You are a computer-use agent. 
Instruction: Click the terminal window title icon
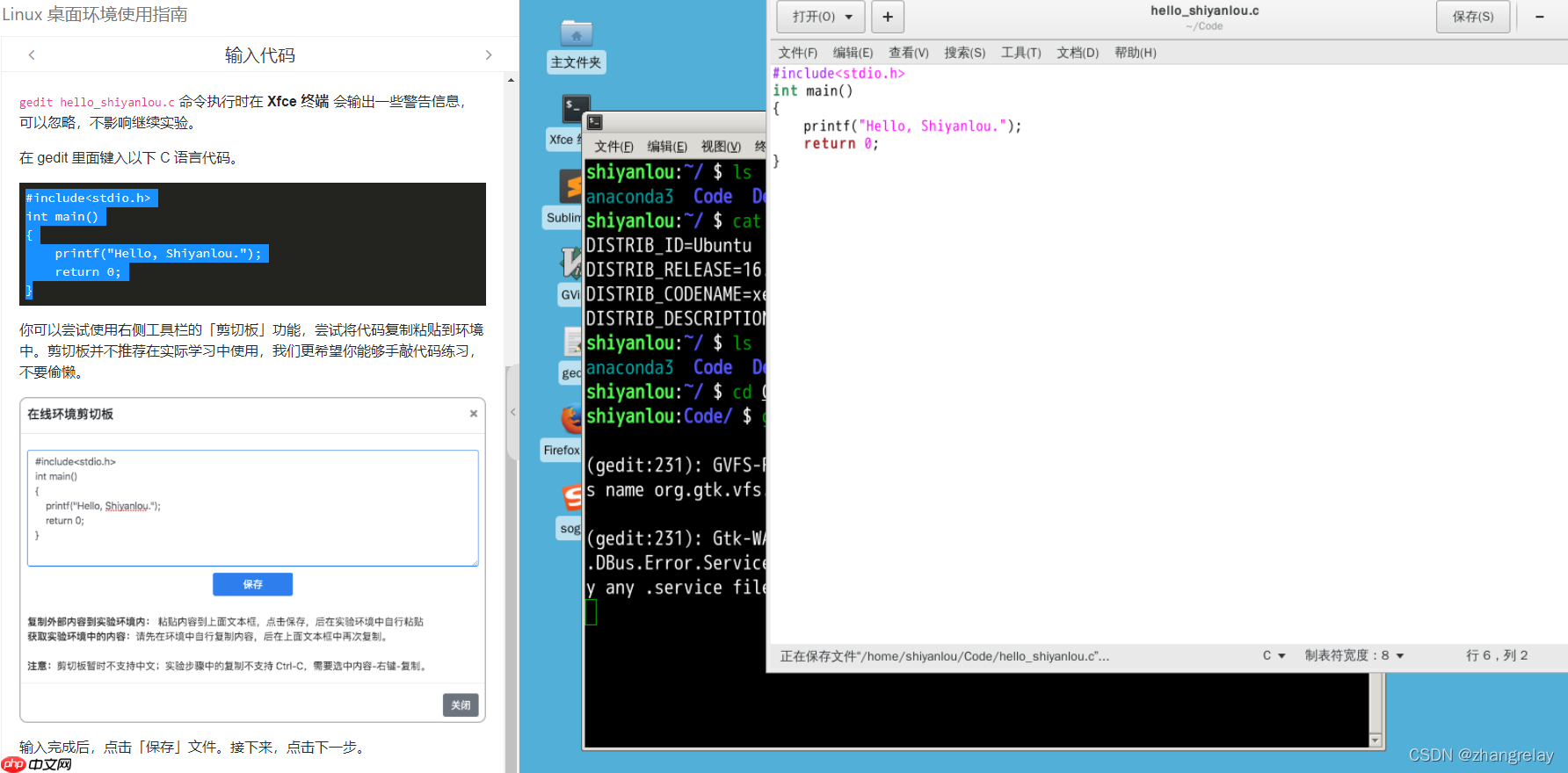pyautogui.click(x=595, y=122)
